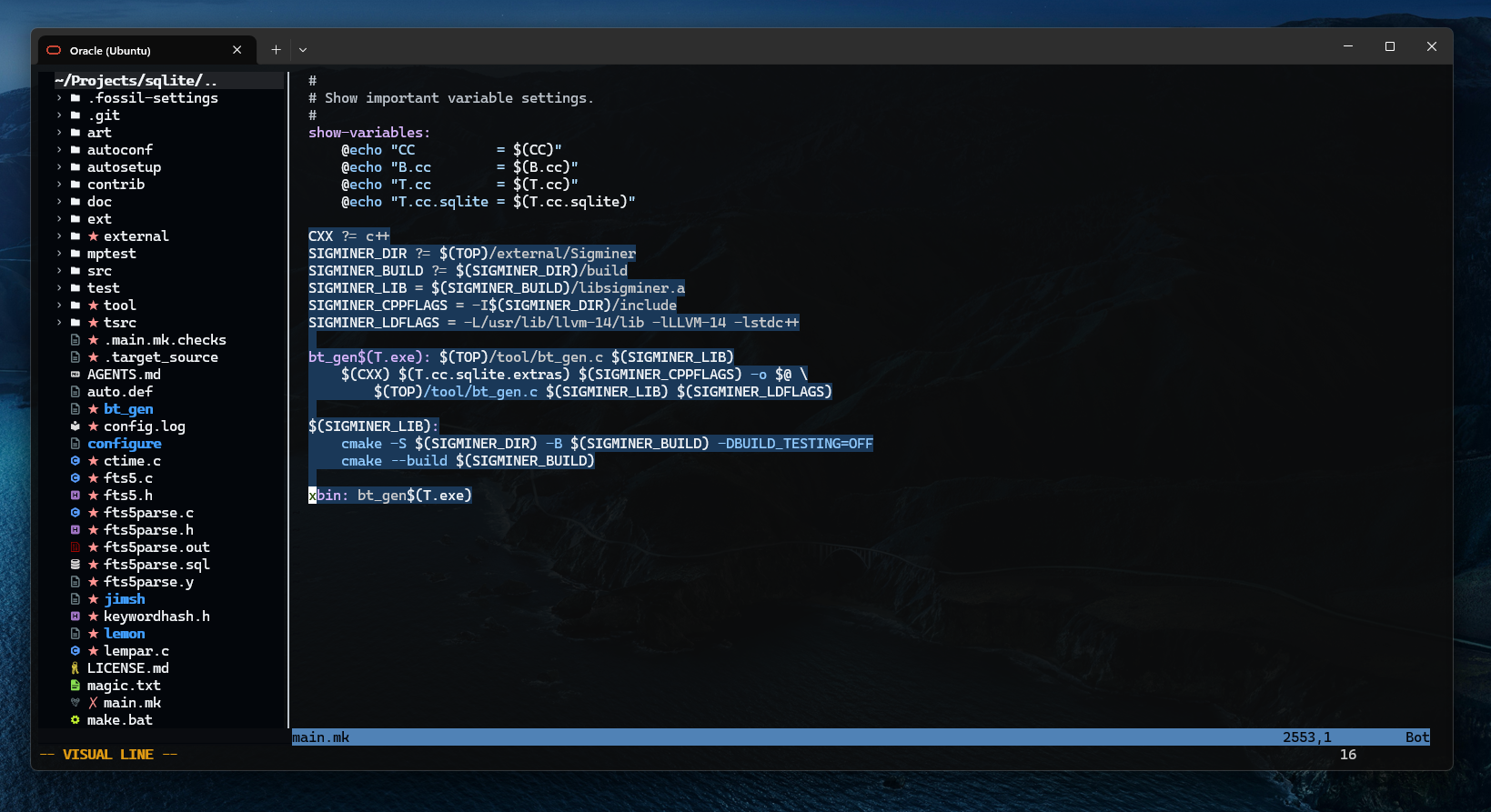Screen dimensions: 1491x812
Task: Click the configure file icon
Action: click(76, 444)
